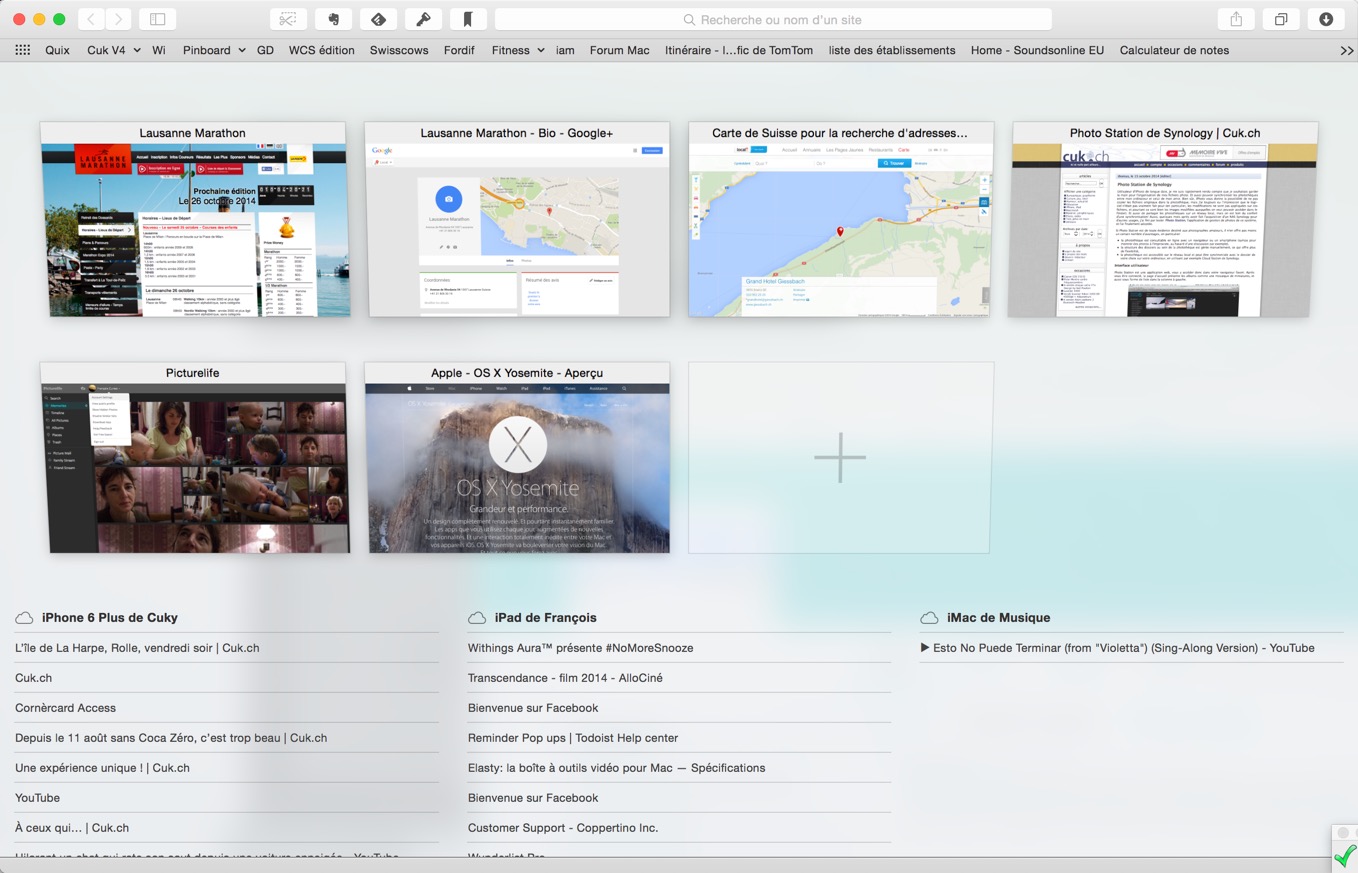Open Home - Soundsonline EU bookmark

tap(1037, 50)
